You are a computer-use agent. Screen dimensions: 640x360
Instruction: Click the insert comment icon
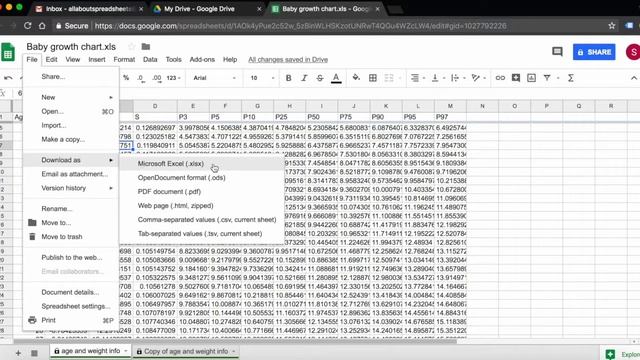(516, 78)
